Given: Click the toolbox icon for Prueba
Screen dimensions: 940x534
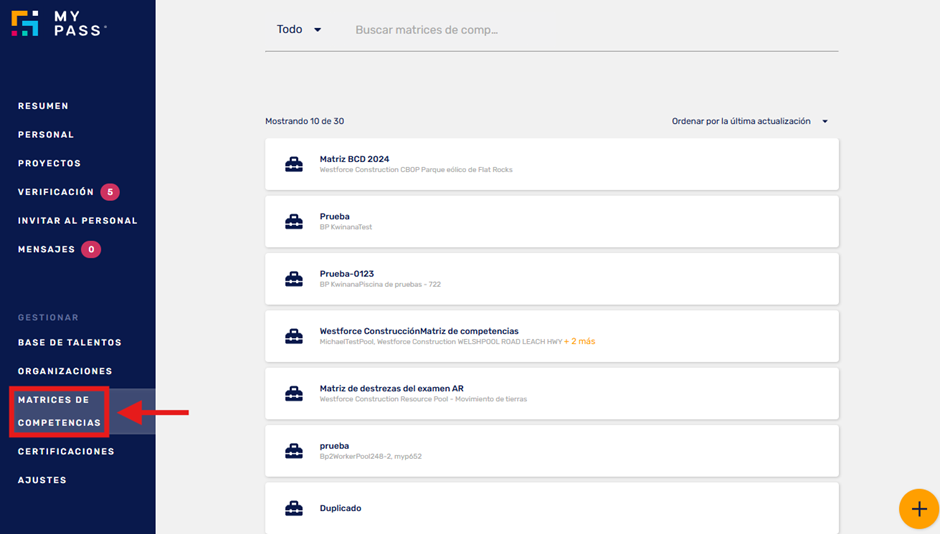Looking at the screenshot, I should click(294, 222).
